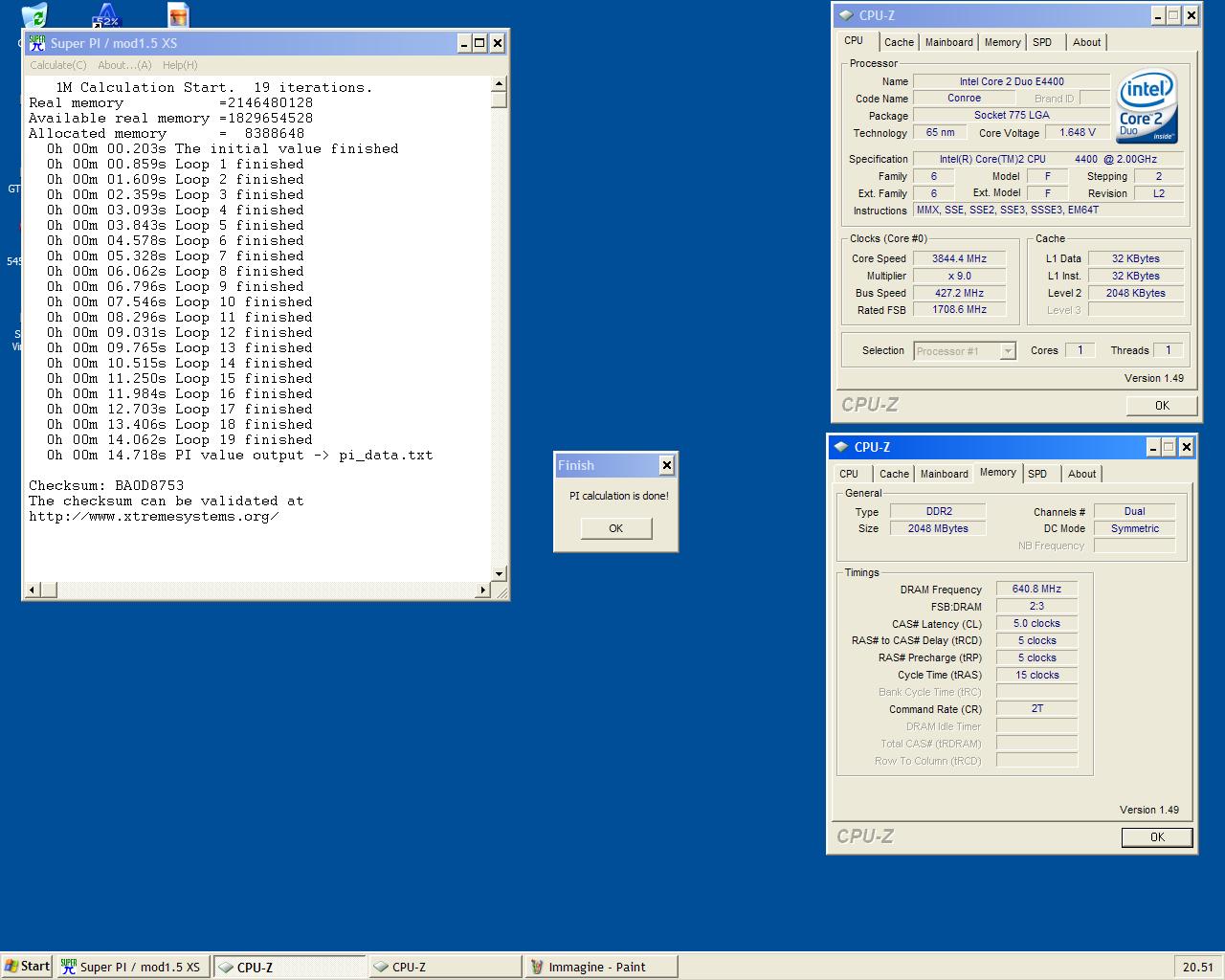Click the Recycle Bin desktop icon
Image resolution: width=1225 pixels, height=980 pixels.
[x=33, y=14]
